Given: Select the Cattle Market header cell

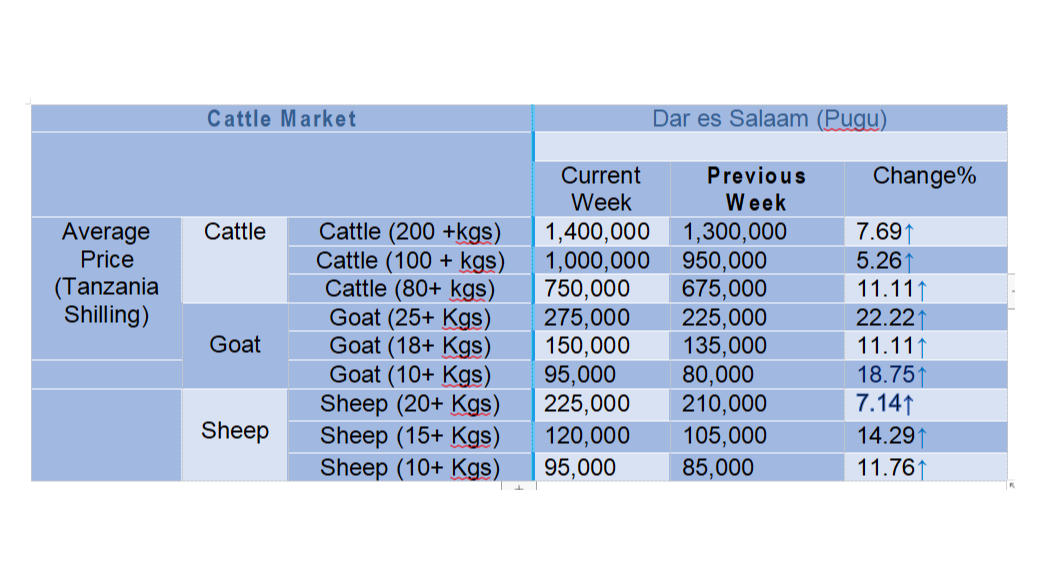Looking at the screenshot, I should tap(282, 119).
